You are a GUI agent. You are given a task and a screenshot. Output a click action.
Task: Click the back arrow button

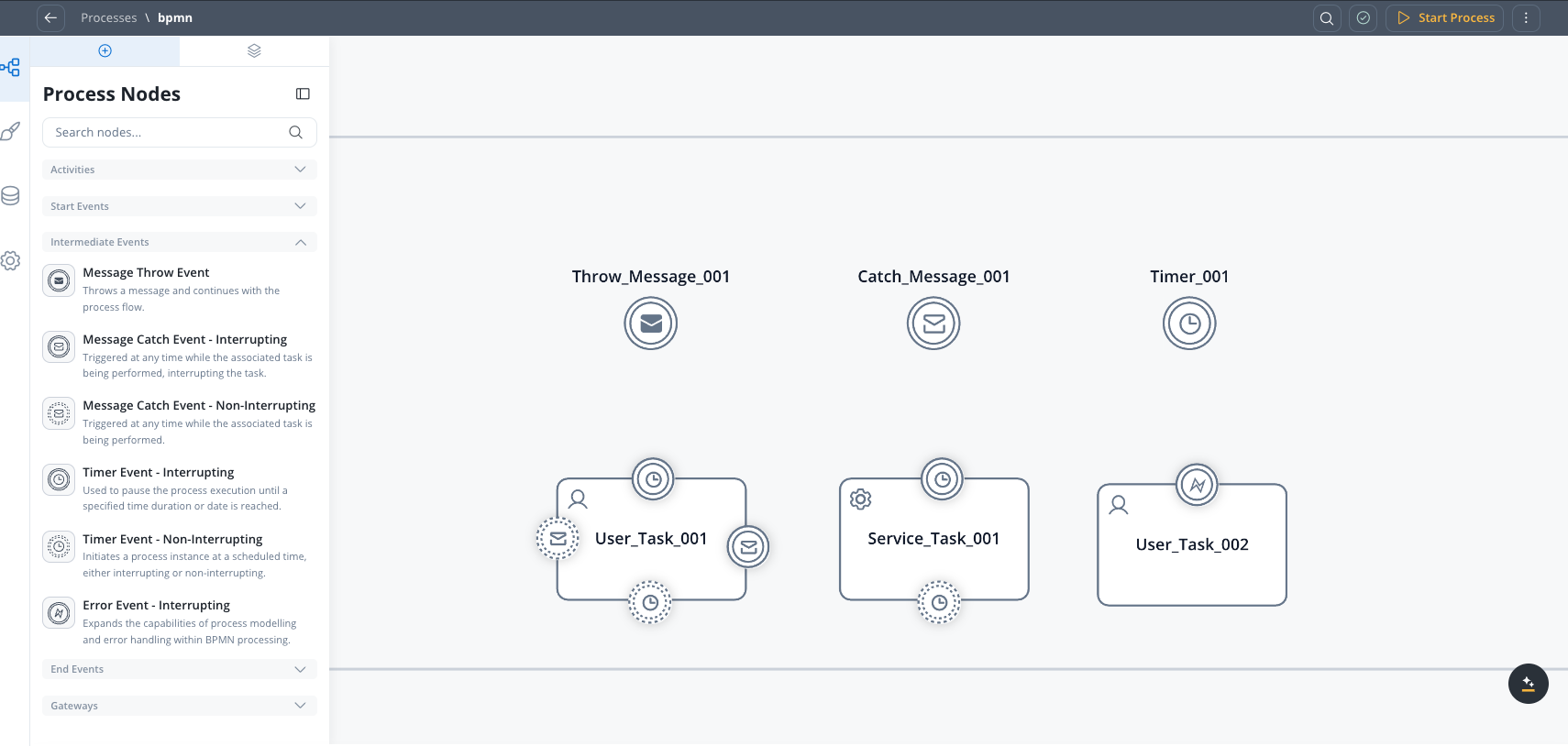click(x=50, y=18)
